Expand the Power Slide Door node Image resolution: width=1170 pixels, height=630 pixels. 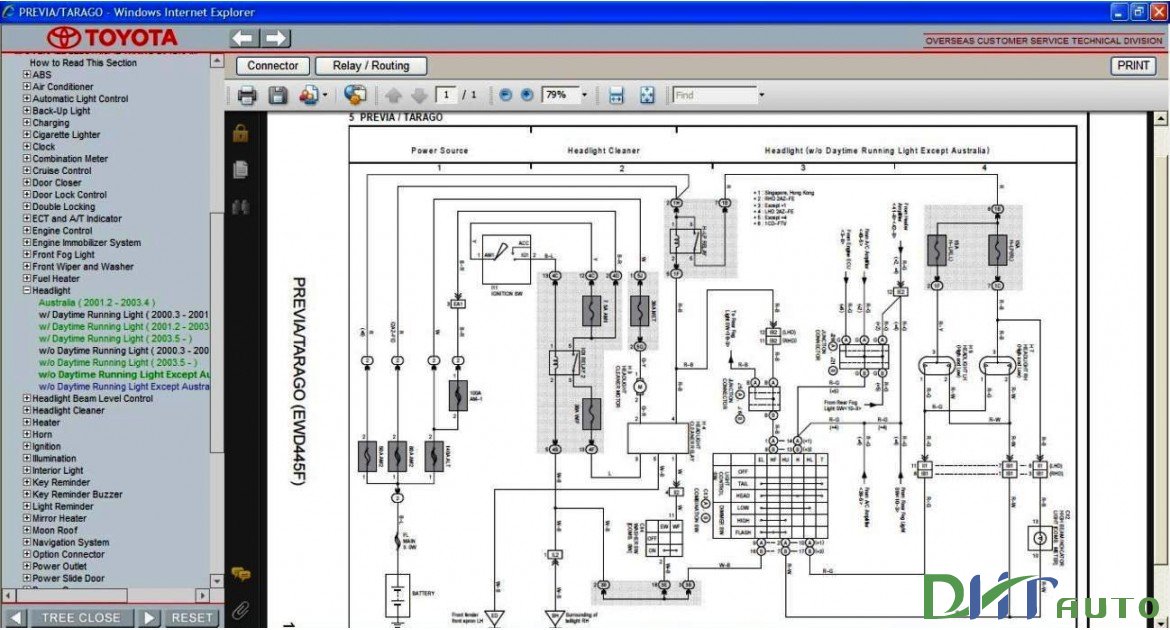[x=27, y=578]
